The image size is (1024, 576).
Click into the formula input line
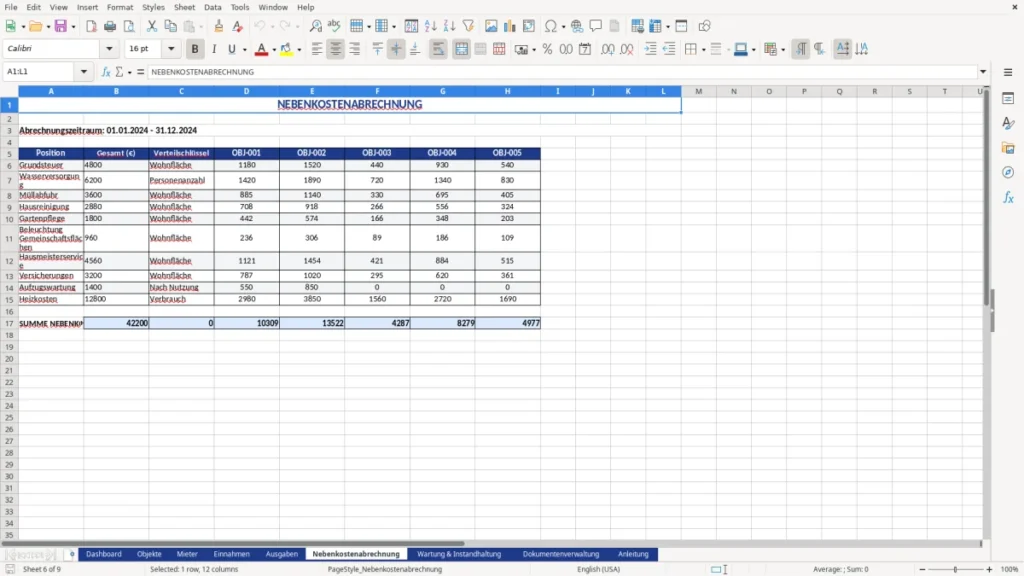[x=562, y=72]
